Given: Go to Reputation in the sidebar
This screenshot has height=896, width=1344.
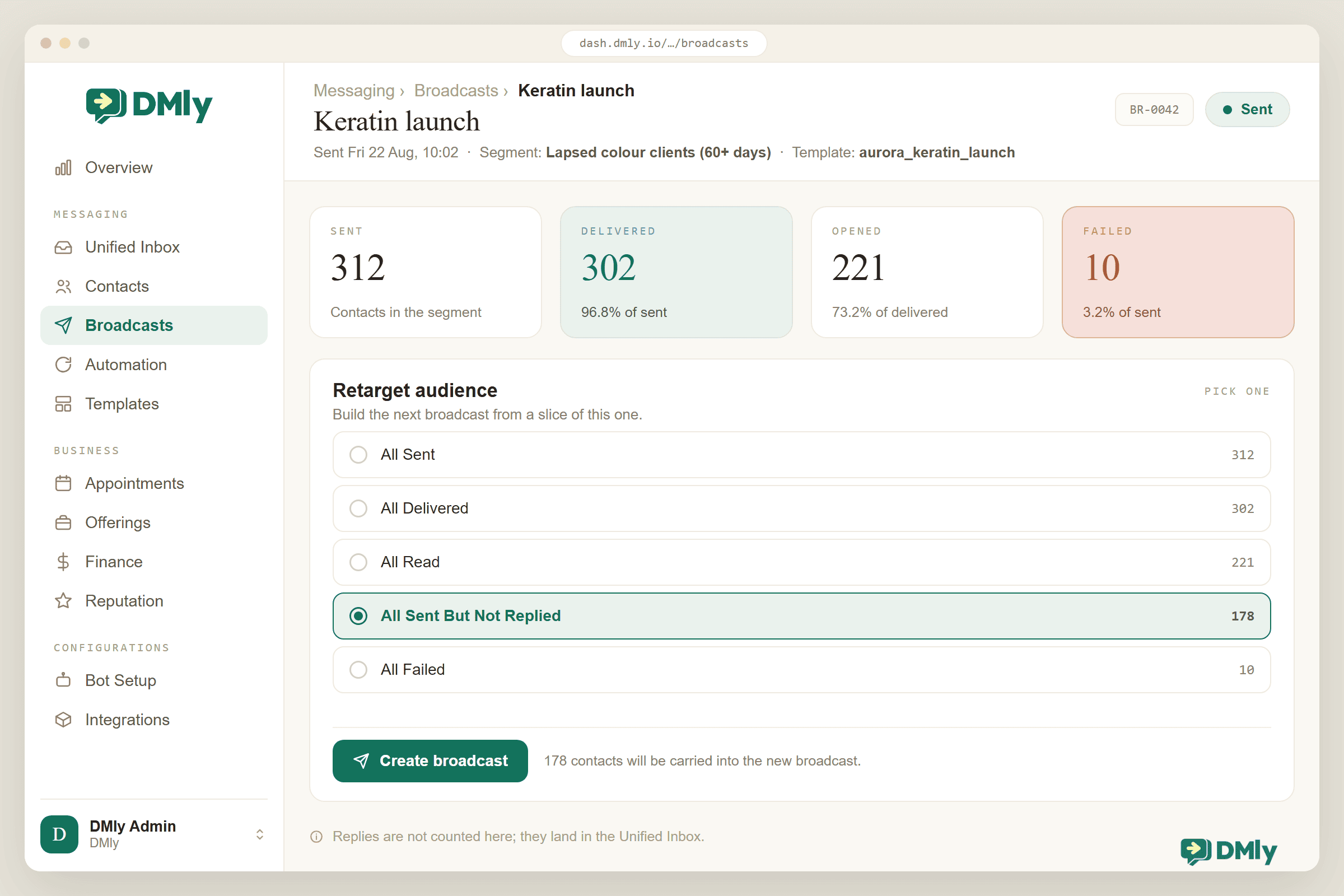Looking at the screenshot, I should (x=155, y=601).
